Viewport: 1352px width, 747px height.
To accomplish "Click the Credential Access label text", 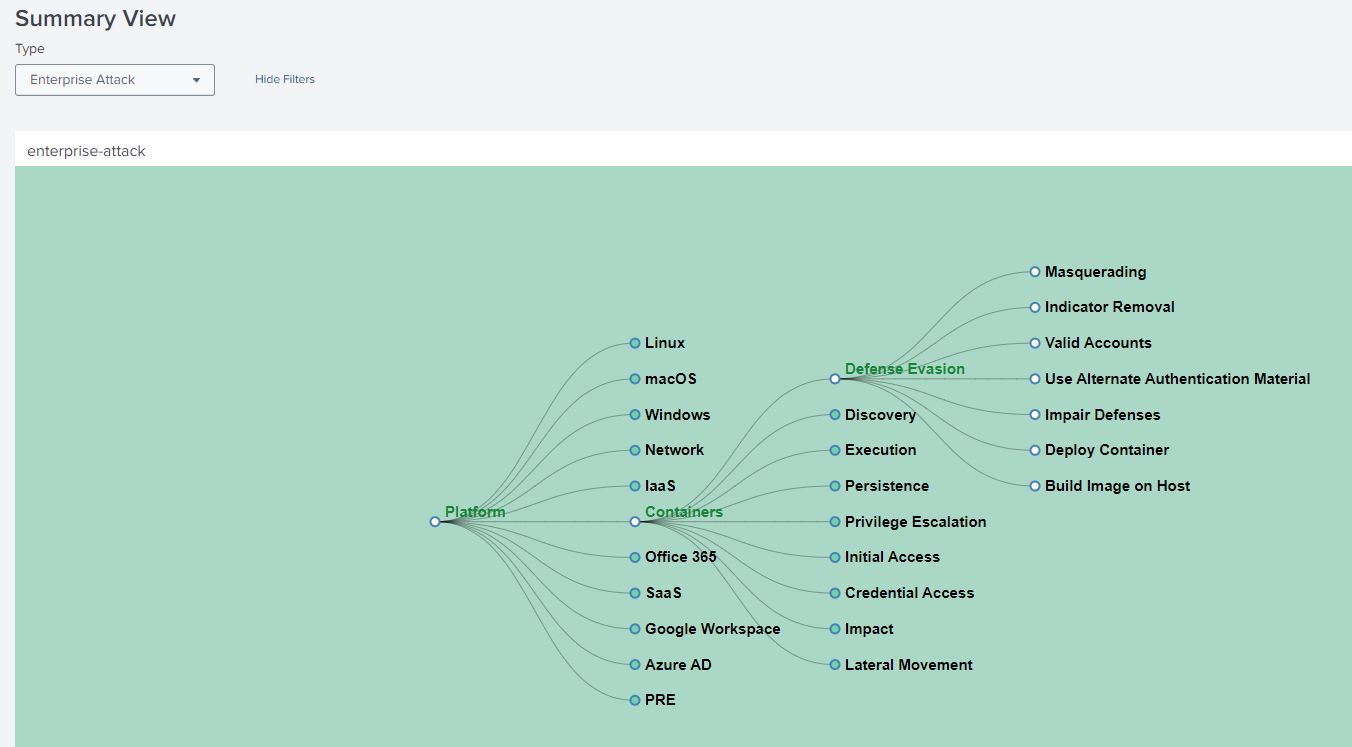I will pos(910,593).
